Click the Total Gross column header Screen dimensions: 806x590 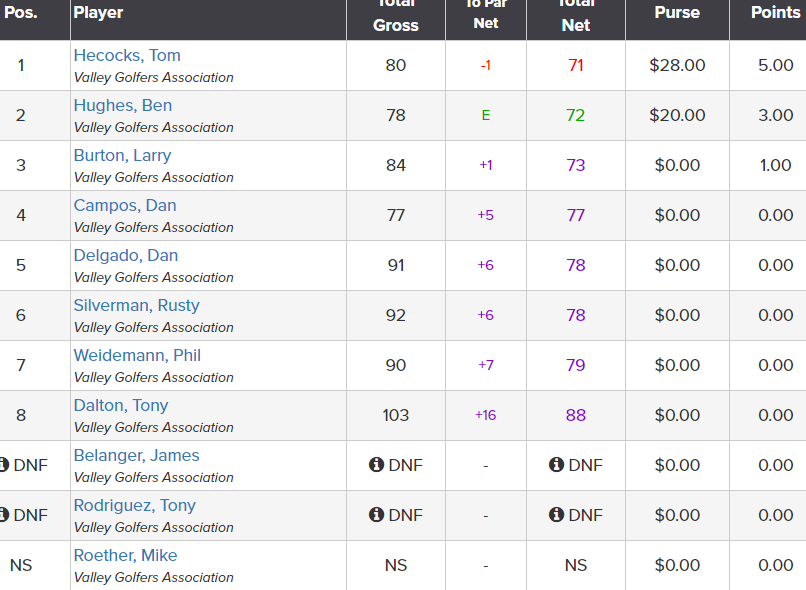(x=396, y=15)
